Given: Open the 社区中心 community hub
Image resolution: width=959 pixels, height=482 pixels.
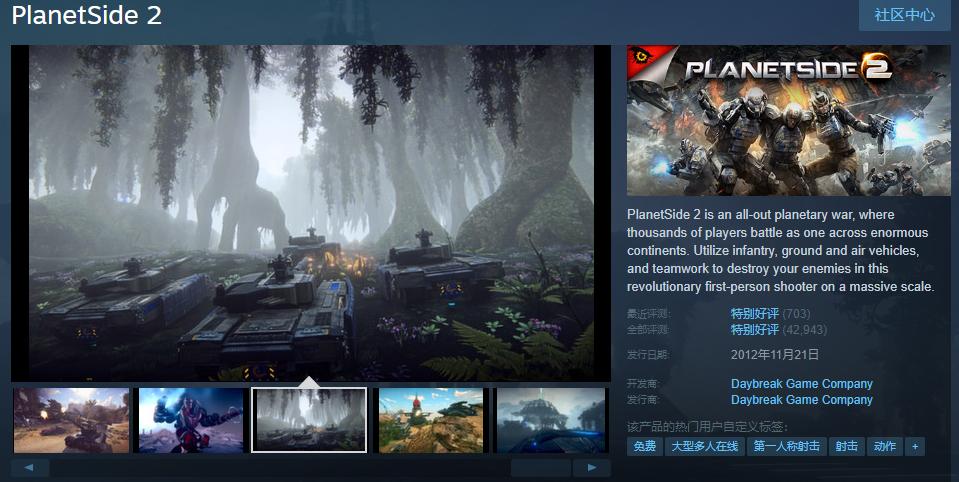Looking at the screenshot, I should click(904, 15).
